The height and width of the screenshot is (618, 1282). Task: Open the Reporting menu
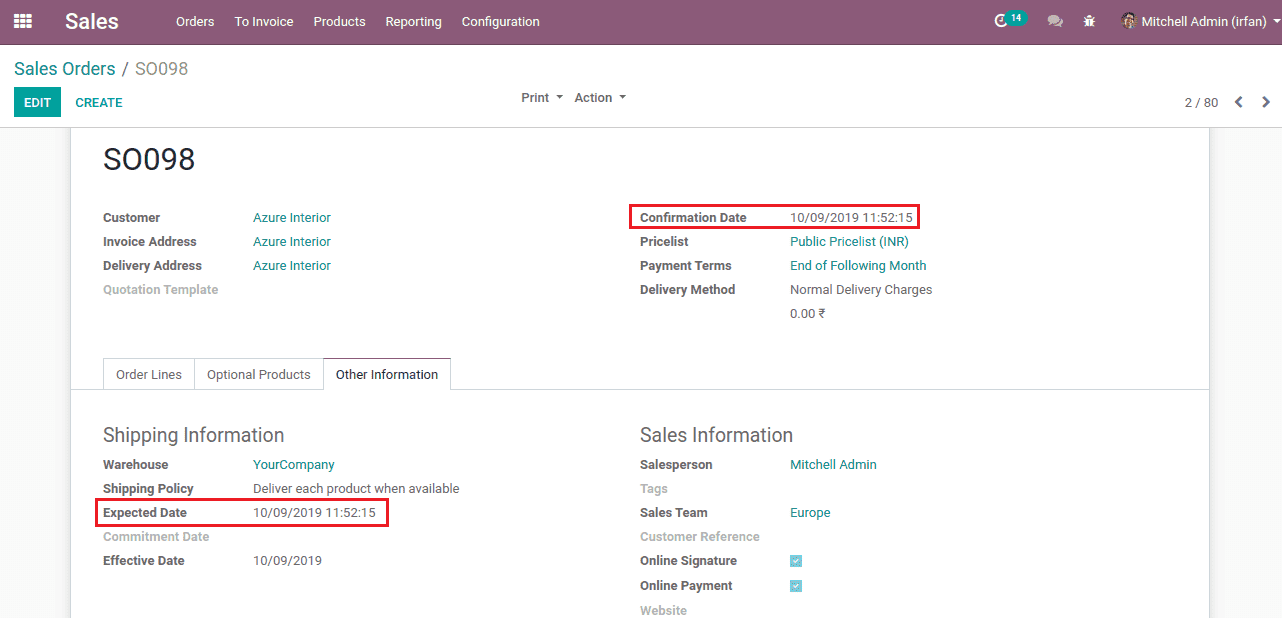(413, 21)
